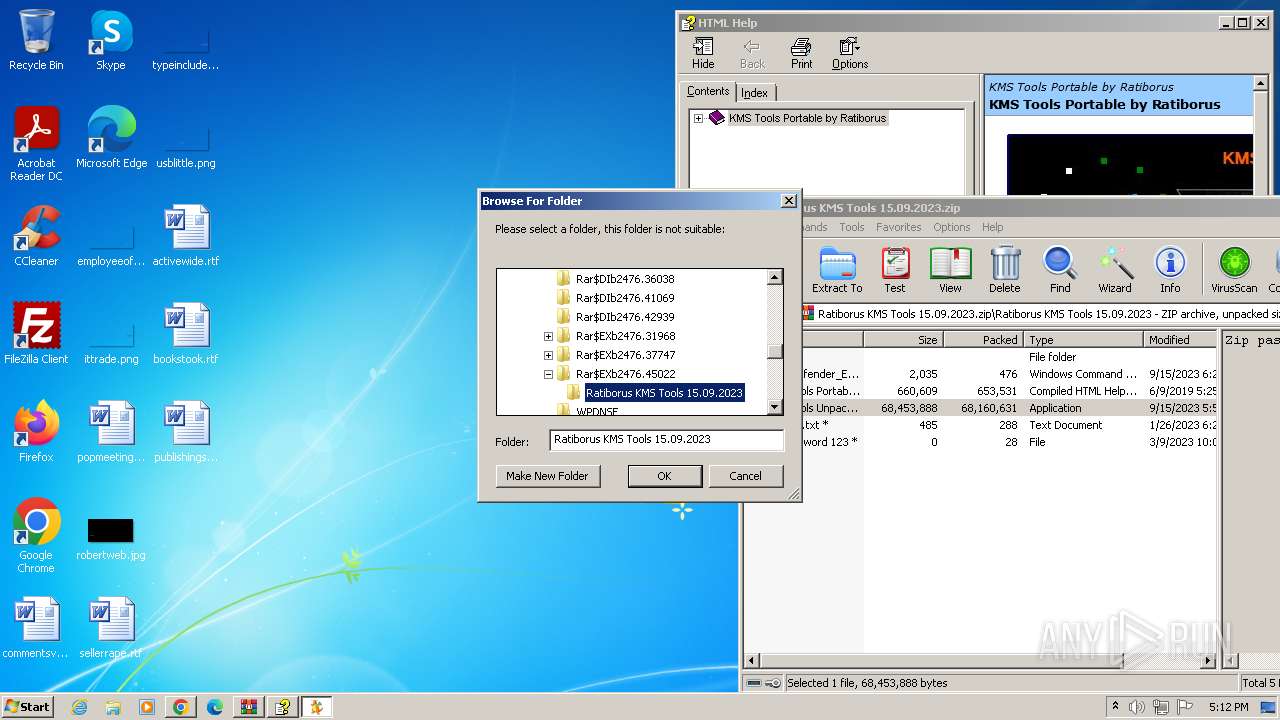Select the Microsoft Edge desktop shortcut
The image size is (1280, 720).
111,138
